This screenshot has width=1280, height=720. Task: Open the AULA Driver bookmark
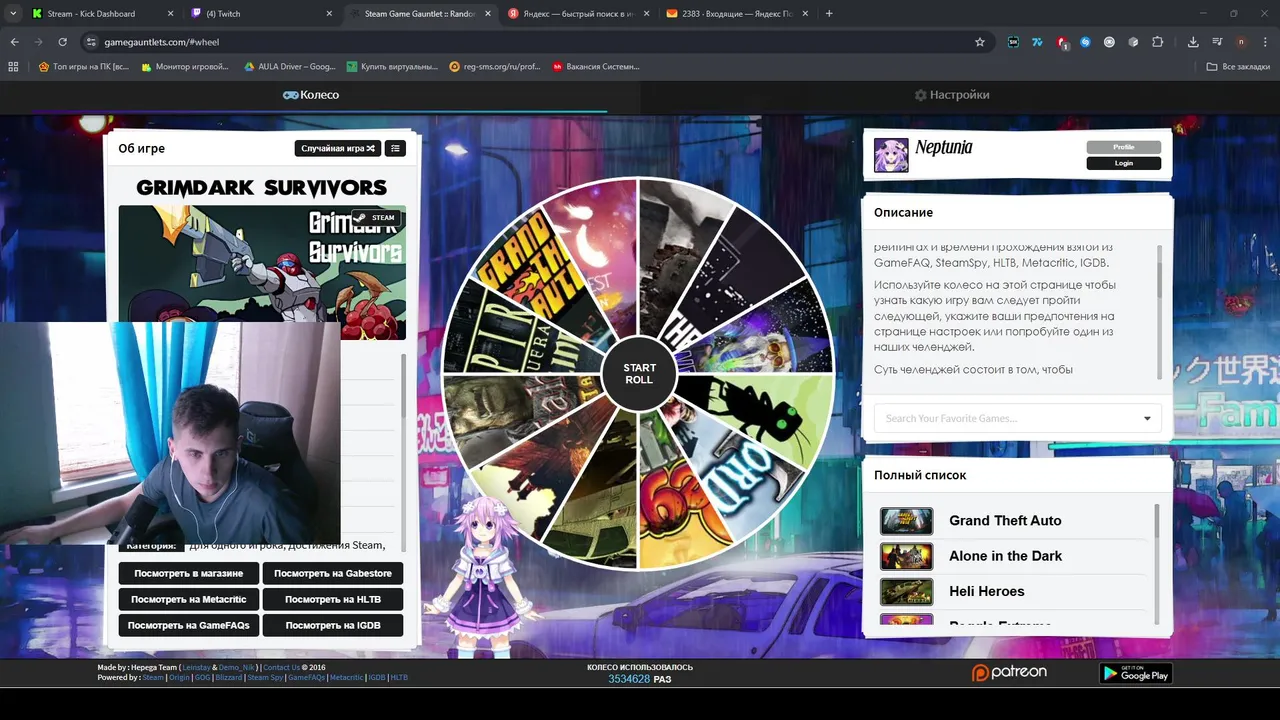[290, 67]
